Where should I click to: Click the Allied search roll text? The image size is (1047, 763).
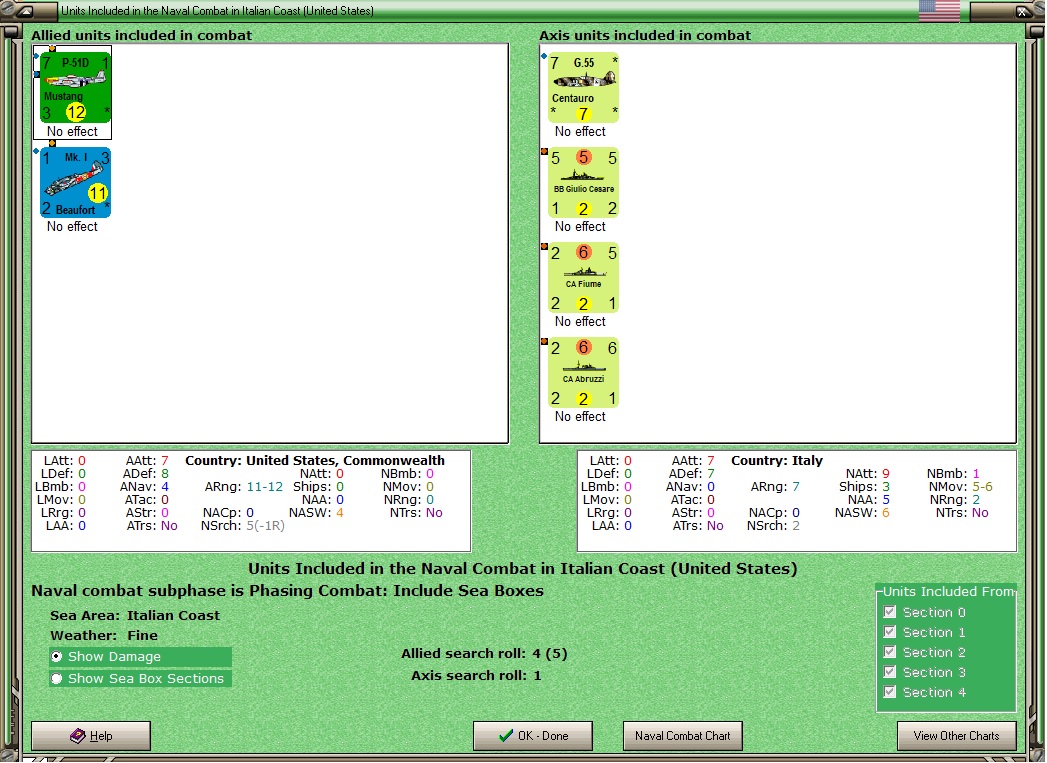point(484,654)
